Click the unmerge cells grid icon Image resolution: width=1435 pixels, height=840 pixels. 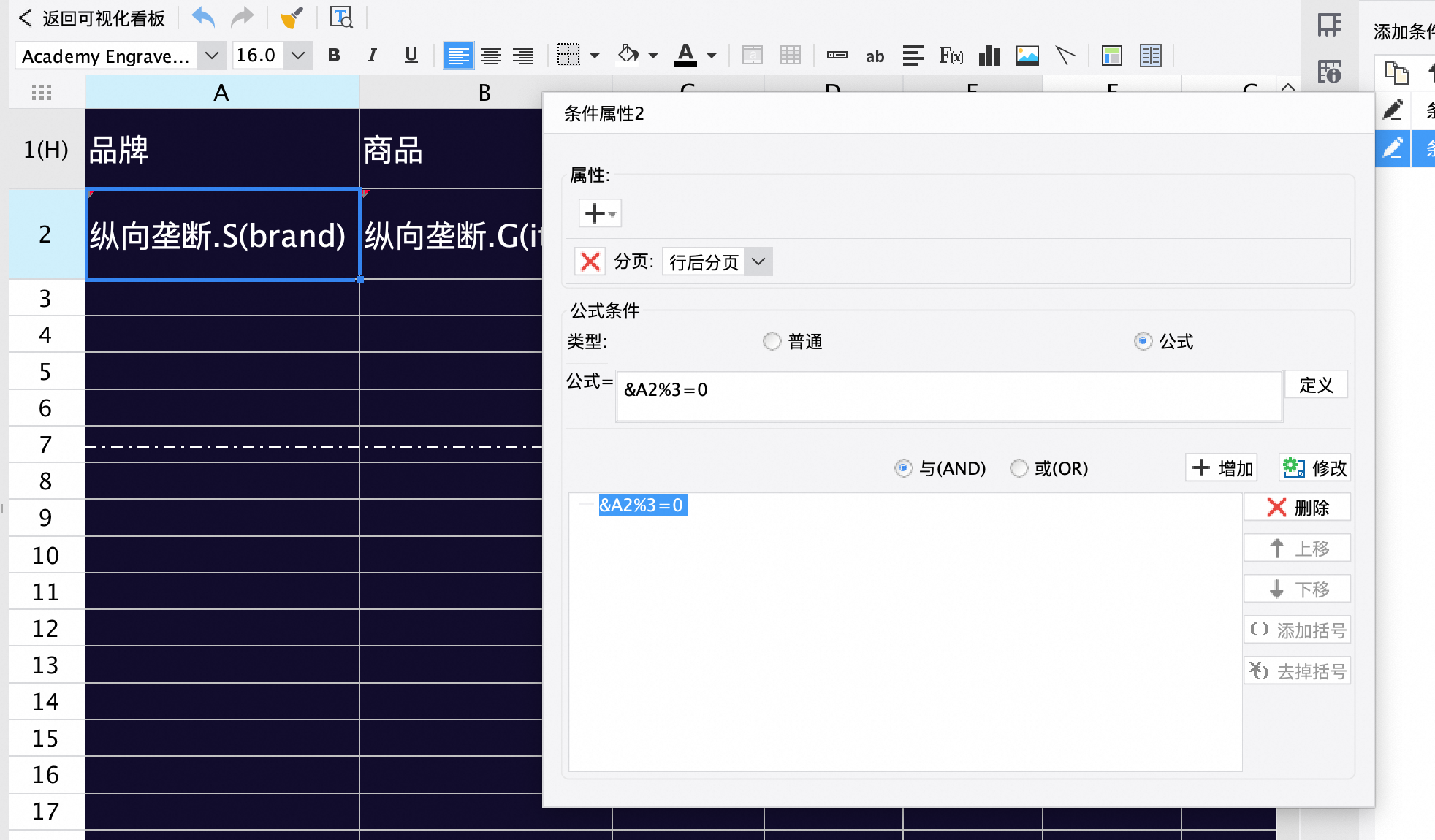(791, 56)
